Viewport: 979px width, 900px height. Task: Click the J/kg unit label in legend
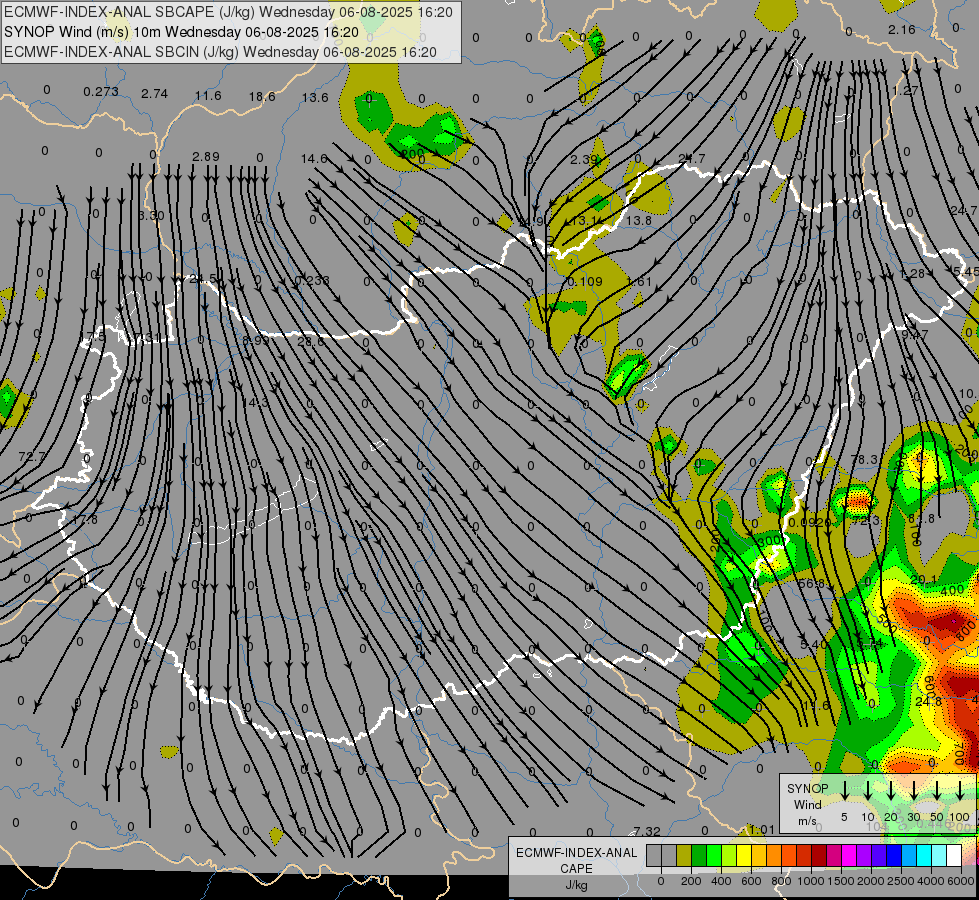tap(576, 884)
